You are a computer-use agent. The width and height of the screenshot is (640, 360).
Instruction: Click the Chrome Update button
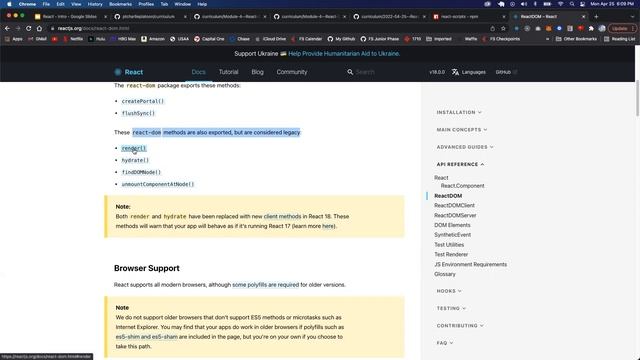(x=622, y=29)
